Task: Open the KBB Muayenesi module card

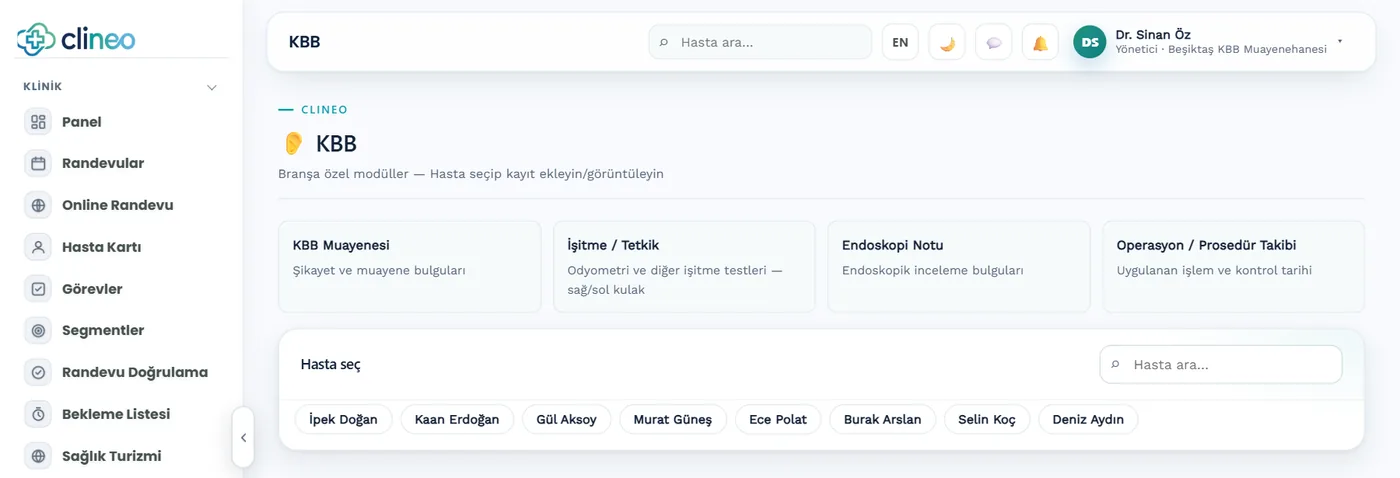Action: tap(410, 266)
